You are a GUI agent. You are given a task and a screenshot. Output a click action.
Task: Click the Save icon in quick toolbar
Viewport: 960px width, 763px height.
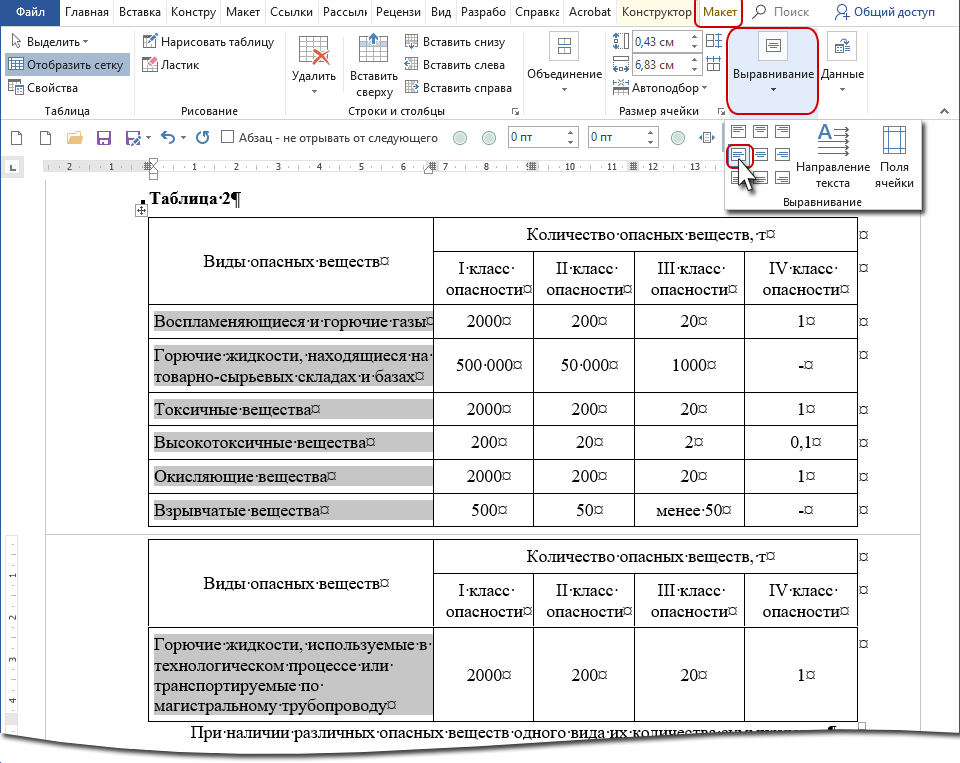(103, 137)
